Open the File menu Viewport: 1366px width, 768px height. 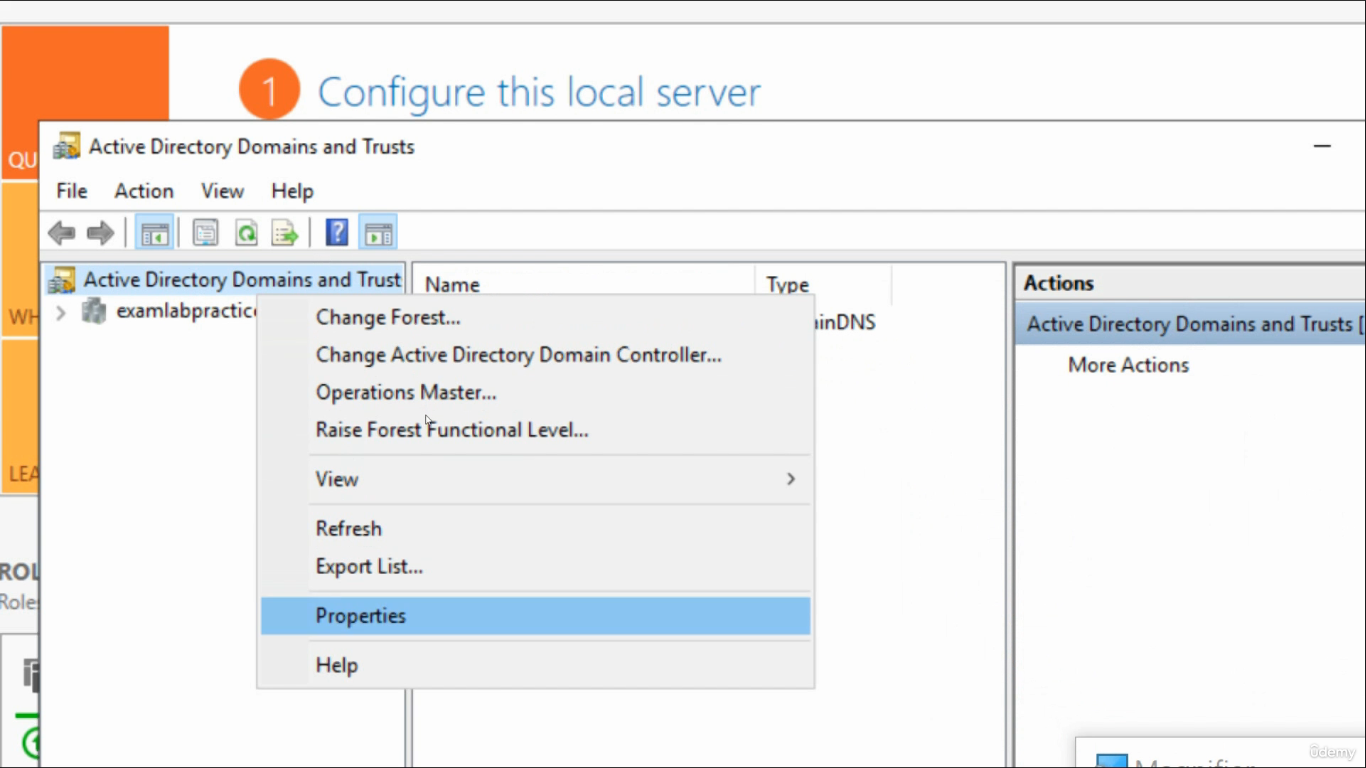[72, 191]
